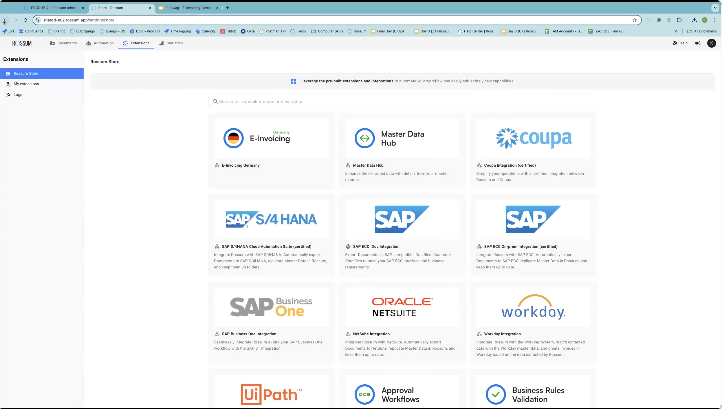The width and height of the screenshot is (724, 409).
Task: Click the magnifier icon in search field
Action: tap(215, 102)
